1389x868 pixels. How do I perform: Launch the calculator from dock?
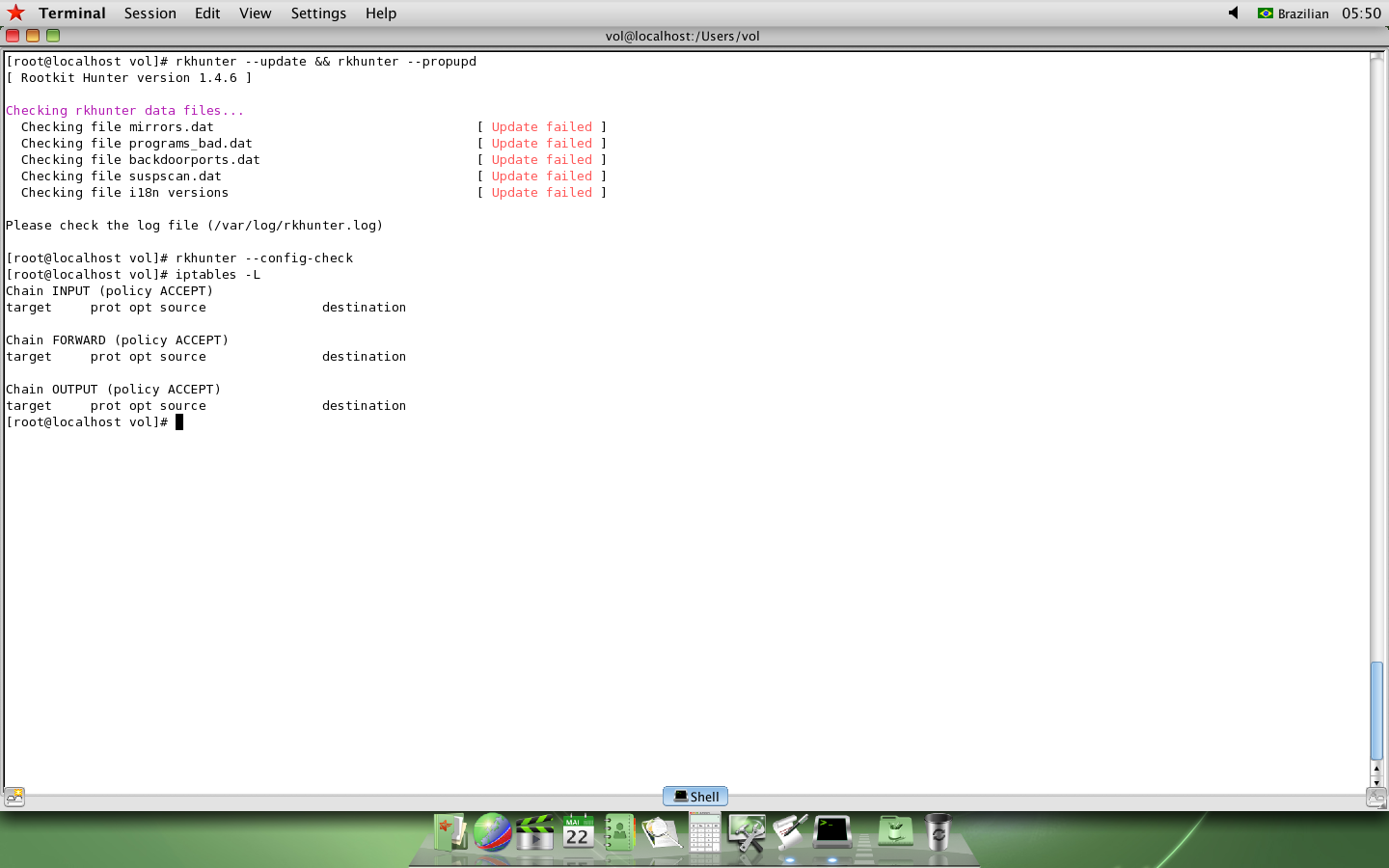704,830
